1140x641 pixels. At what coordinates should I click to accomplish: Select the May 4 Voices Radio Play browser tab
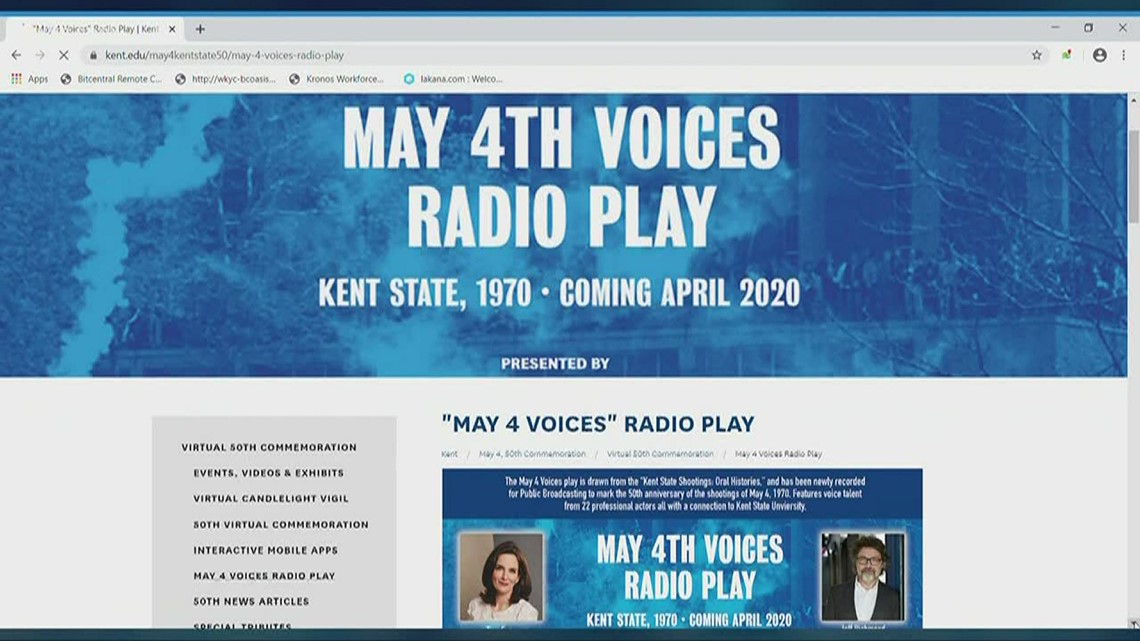pos(95,29)
